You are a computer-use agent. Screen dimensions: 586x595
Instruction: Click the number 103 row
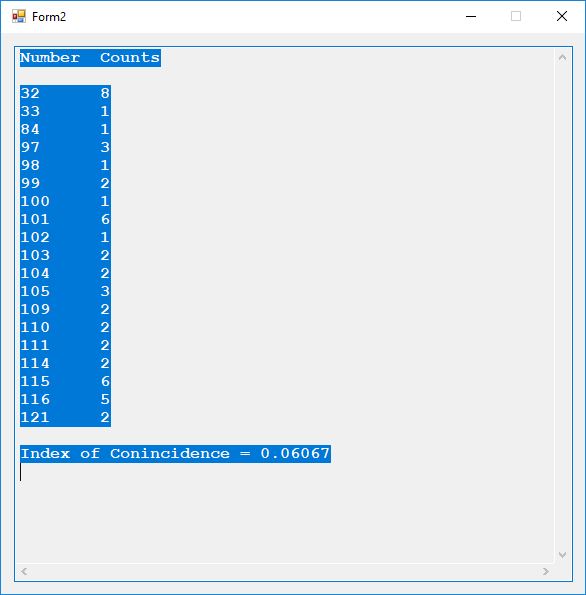coord(65,255)
